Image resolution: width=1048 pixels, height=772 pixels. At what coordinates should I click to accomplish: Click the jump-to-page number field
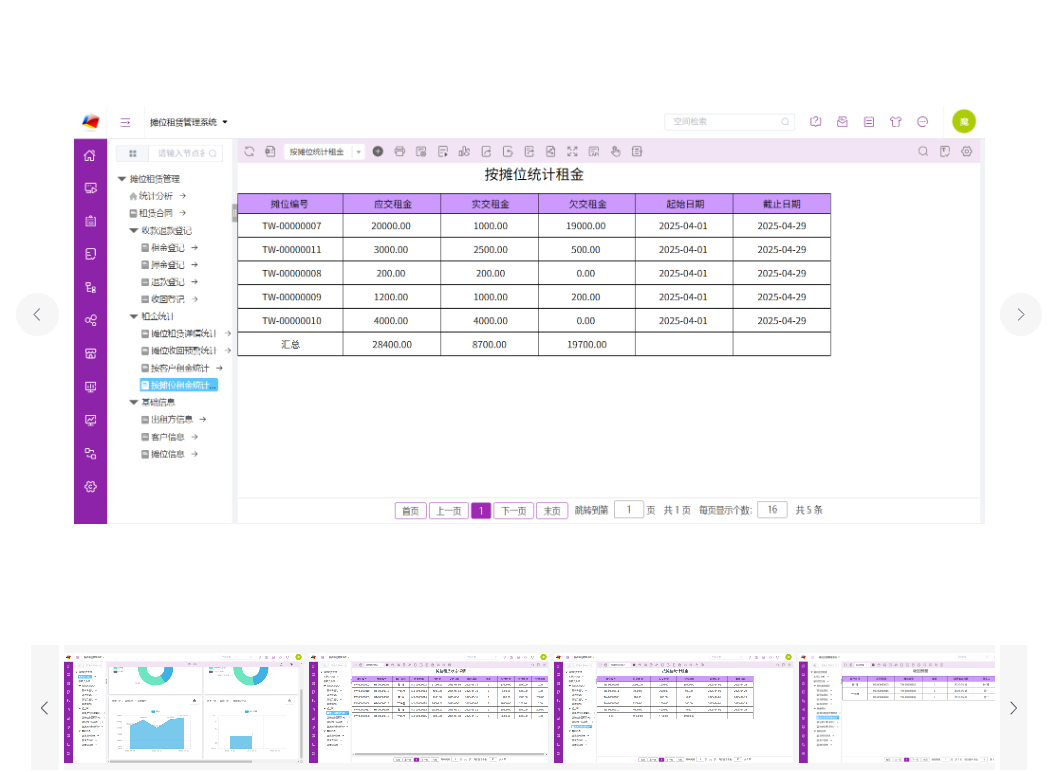click(628, 510)
